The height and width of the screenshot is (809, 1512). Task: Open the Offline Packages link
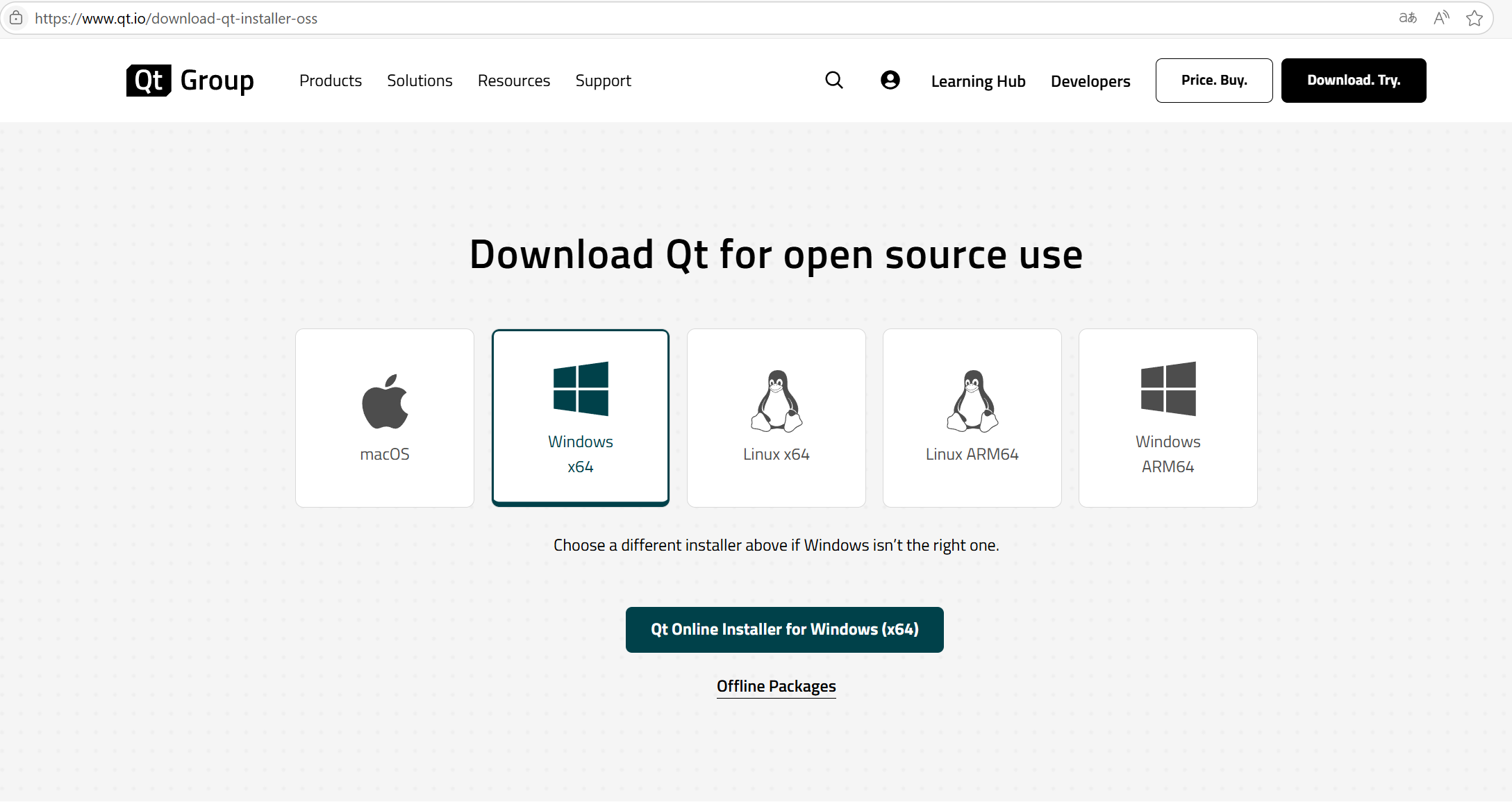pyautogui.click(x=776, y=686)
